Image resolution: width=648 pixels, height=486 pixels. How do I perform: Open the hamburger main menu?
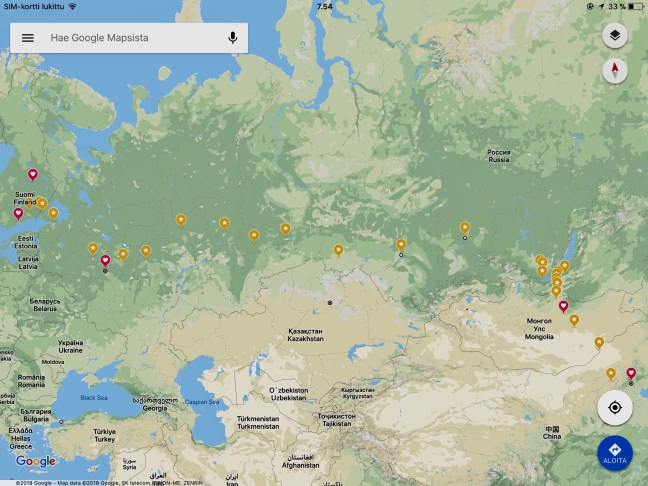pyautogui.click(x=28, y=38)
